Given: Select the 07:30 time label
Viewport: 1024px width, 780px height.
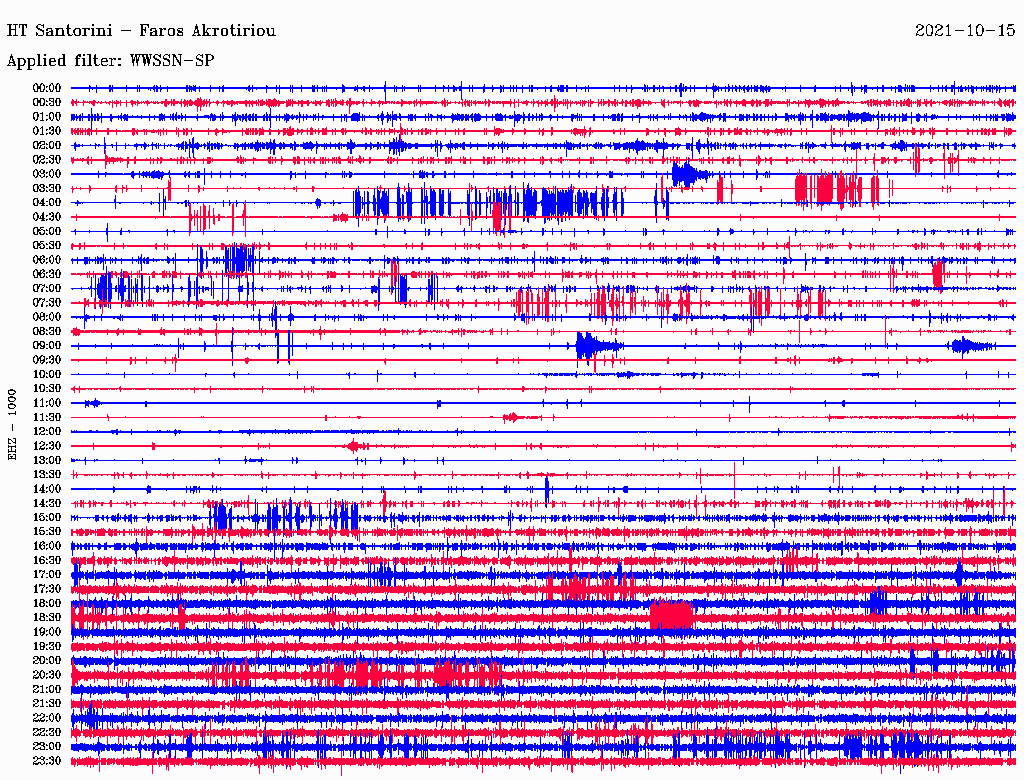Looking at the screenshot, I should 47,303.
